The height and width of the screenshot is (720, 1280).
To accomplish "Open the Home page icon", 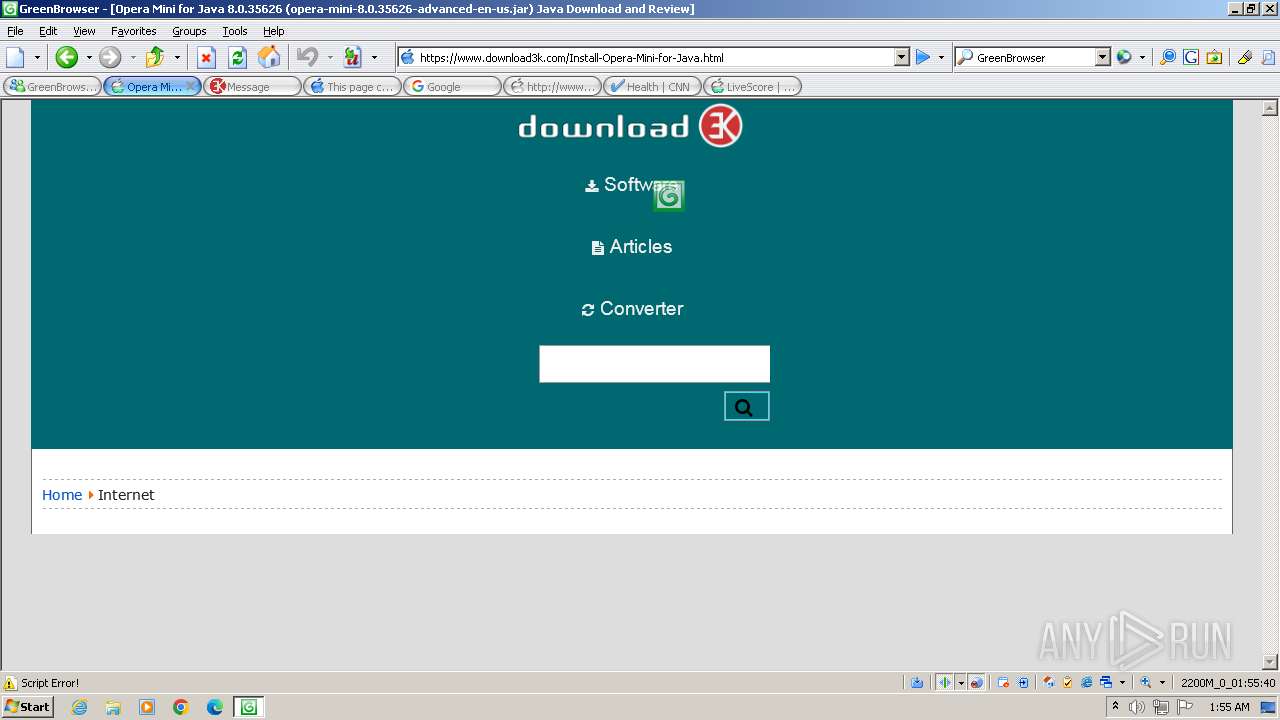I will (x=269, y=58).
